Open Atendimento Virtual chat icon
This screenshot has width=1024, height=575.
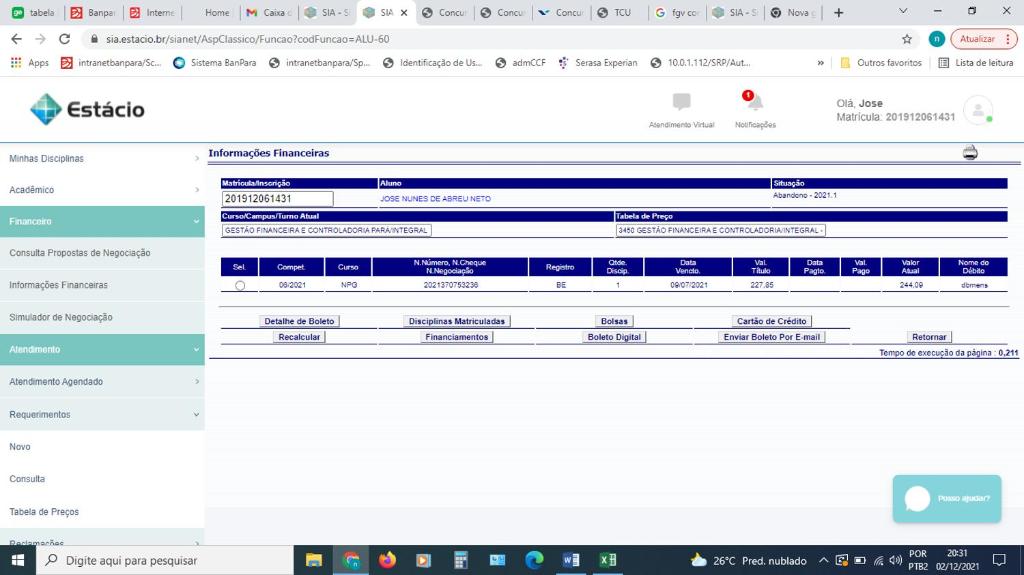click(682, 103)
